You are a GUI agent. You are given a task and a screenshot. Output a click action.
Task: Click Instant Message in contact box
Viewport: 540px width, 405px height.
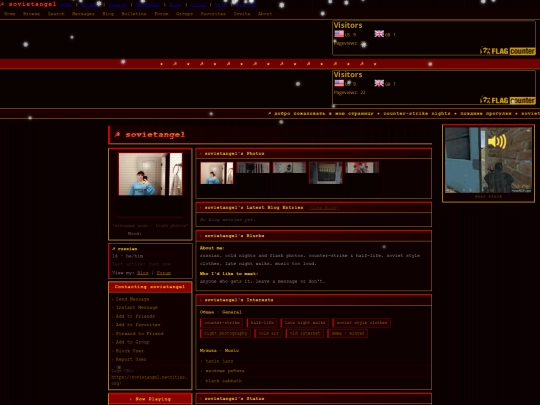point(136,308)
